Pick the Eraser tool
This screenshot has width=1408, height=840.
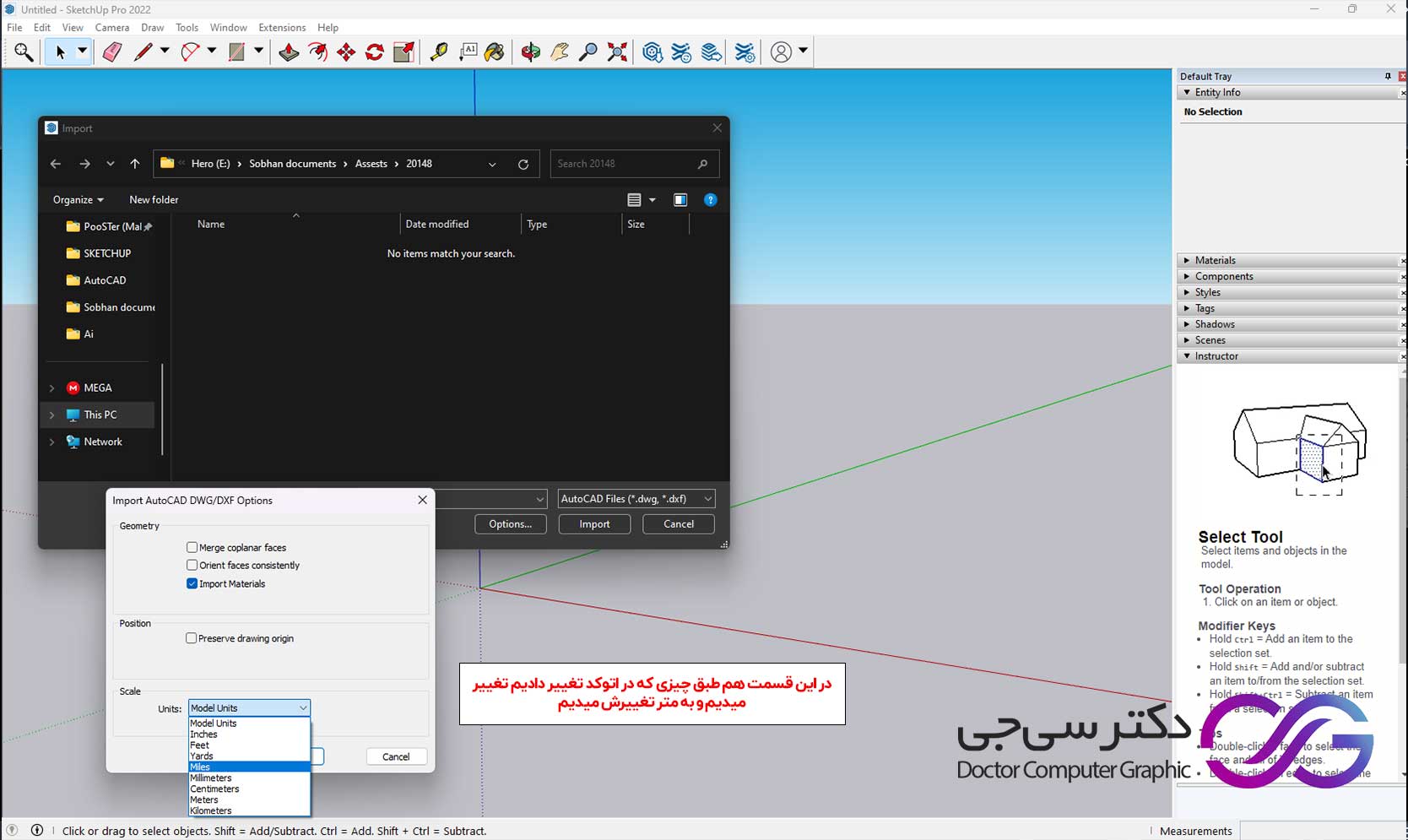pyautogui.click(x=112, y=52)
